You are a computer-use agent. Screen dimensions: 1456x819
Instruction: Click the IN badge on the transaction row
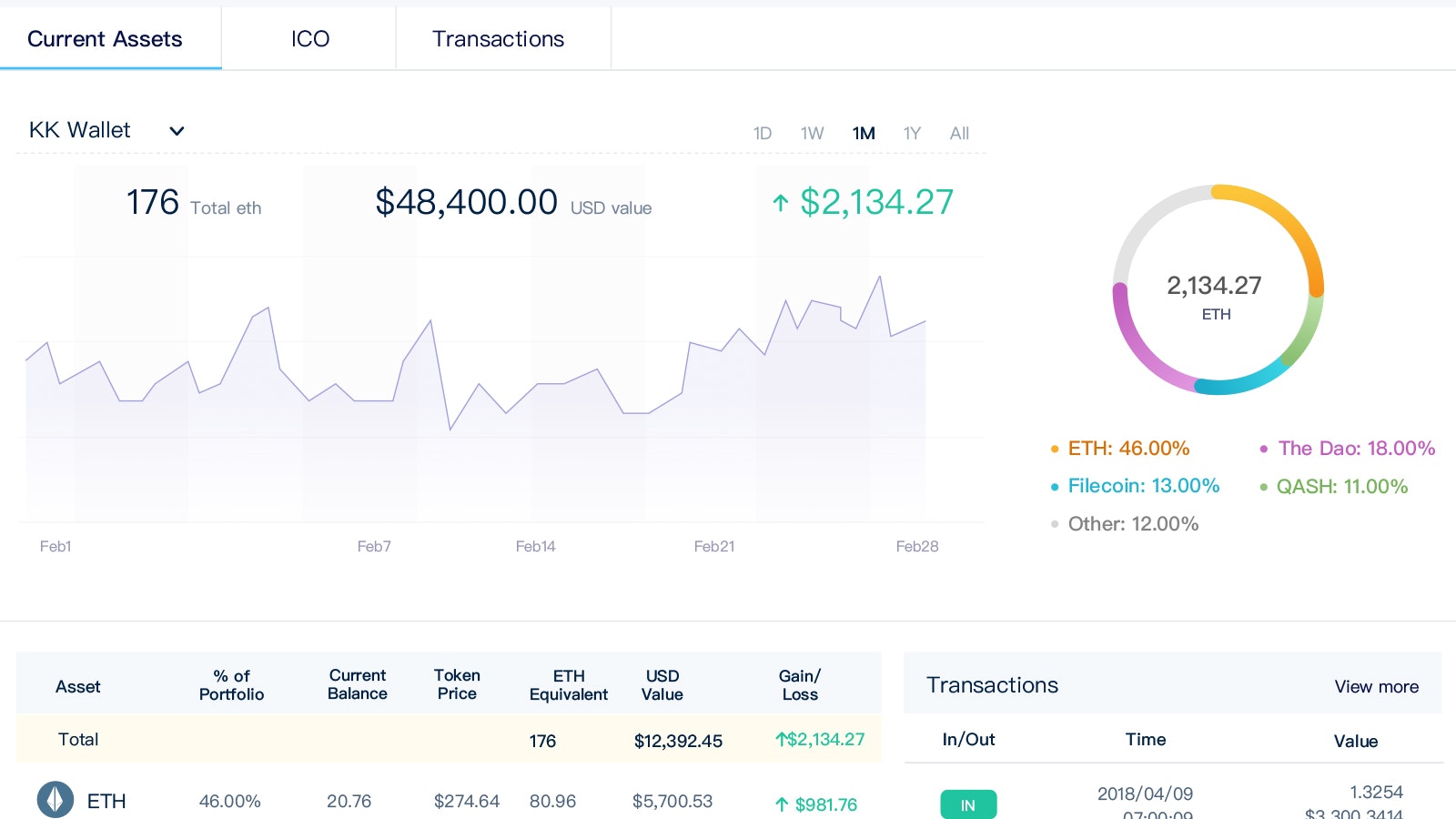click(x=967, y=804)
